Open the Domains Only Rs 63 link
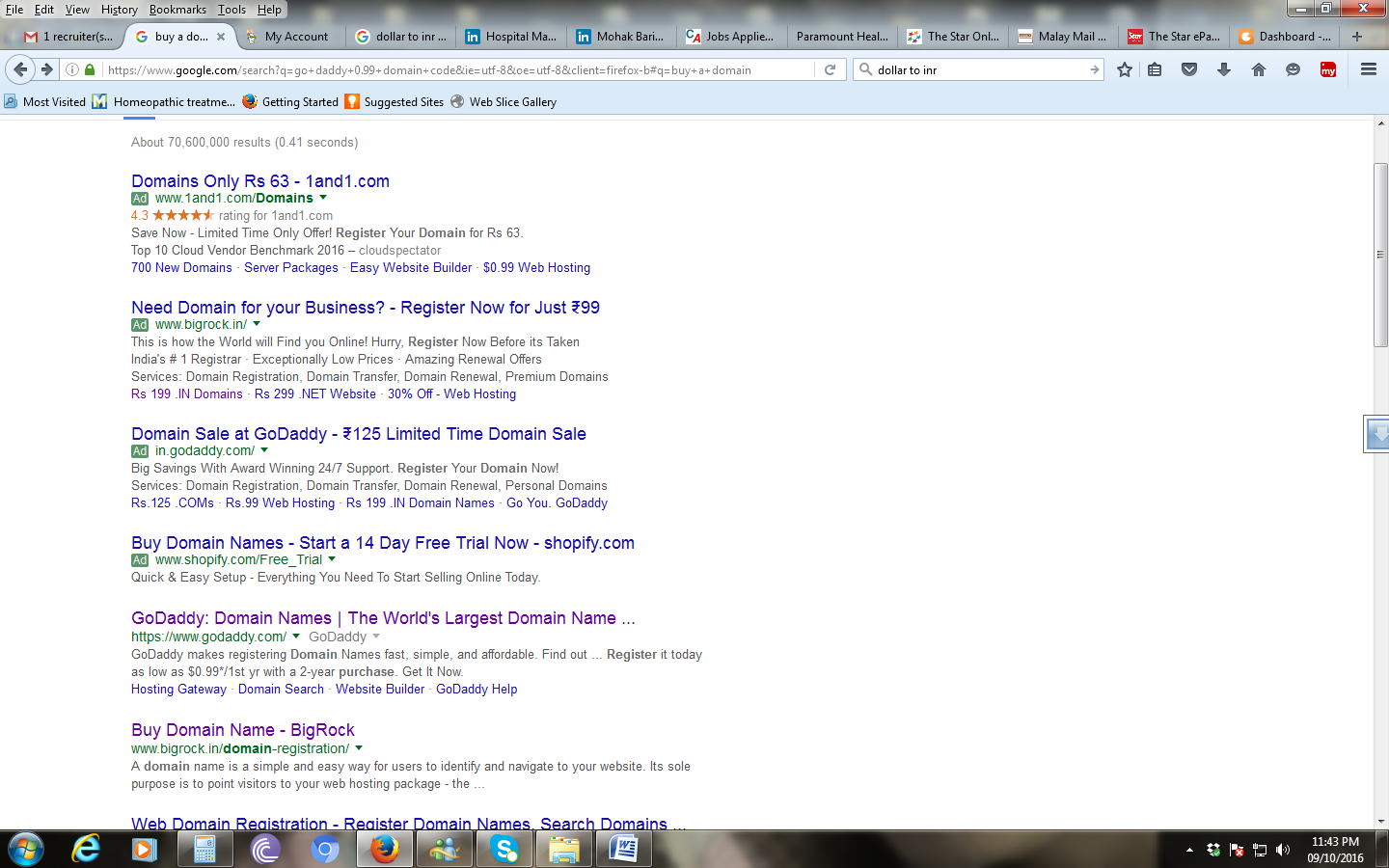The image size is (1389, 868). click(x=260, y=181)
